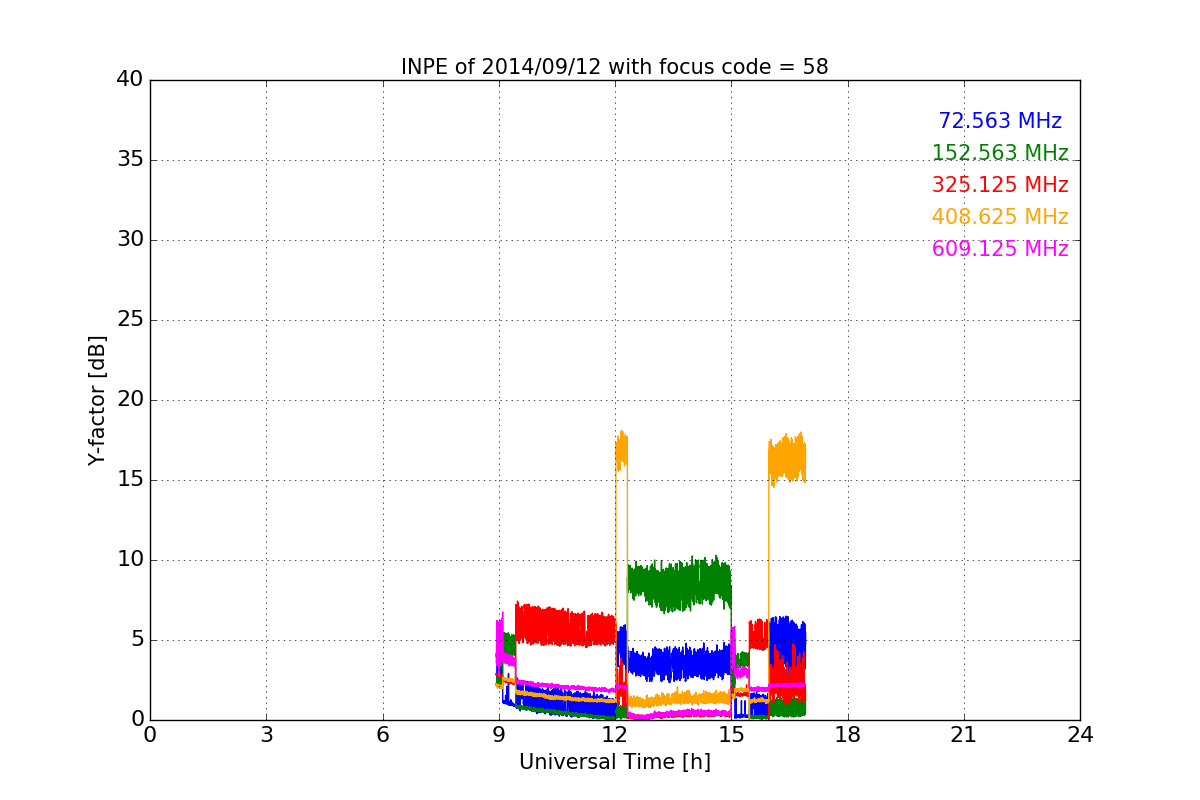Click the x-axis tick label '21'

tap(964, 735)
